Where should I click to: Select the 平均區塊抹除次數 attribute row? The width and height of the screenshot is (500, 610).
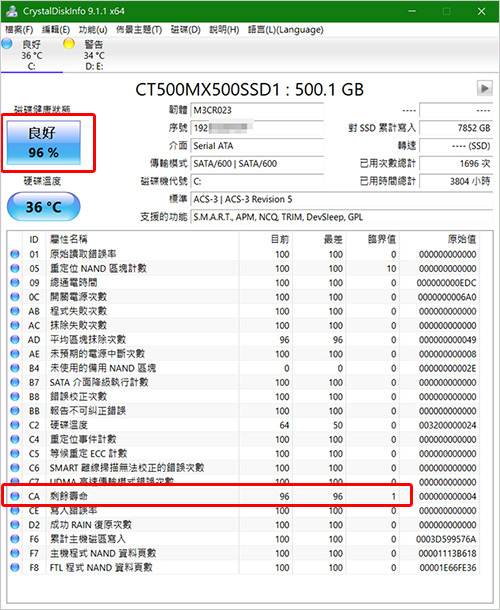(244, 340)
